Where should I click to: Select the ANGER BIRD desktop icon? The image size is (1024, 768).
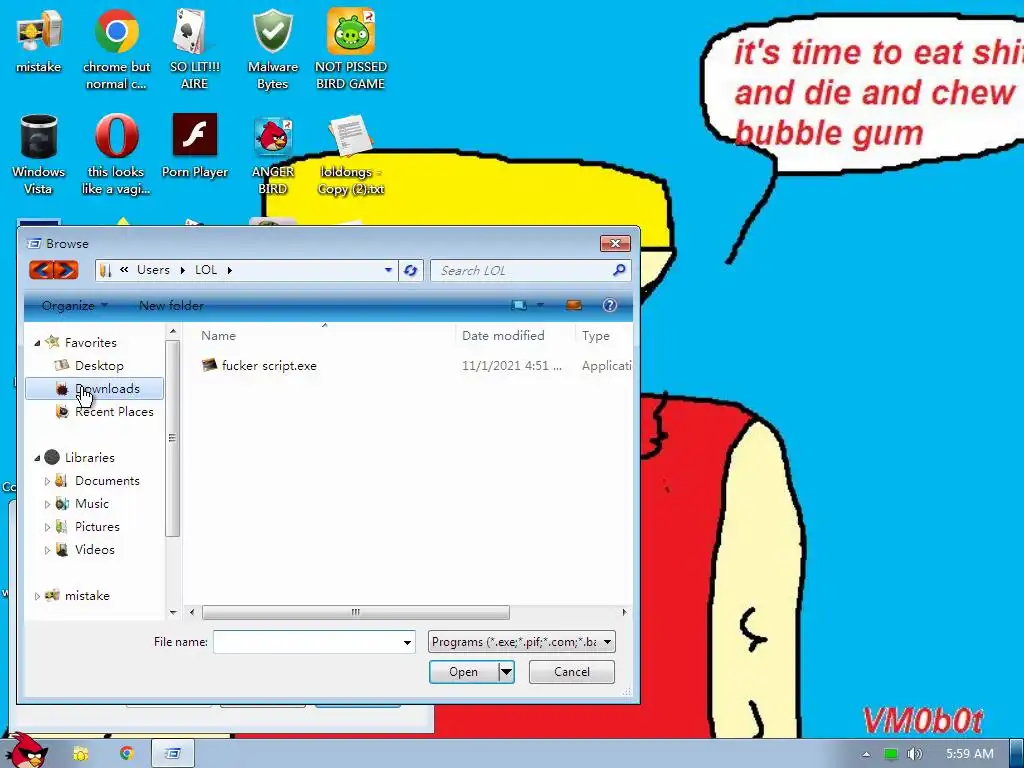pyautogui.click(x=272, y=154)
